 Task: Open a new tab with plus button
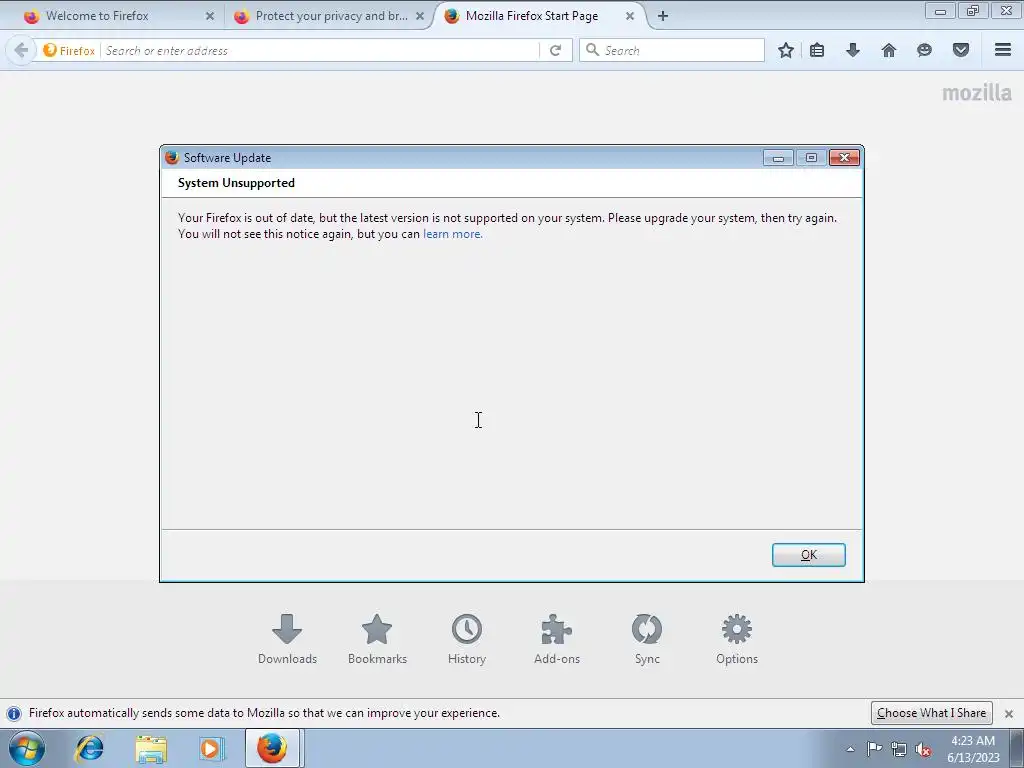(x=663, y=16)
